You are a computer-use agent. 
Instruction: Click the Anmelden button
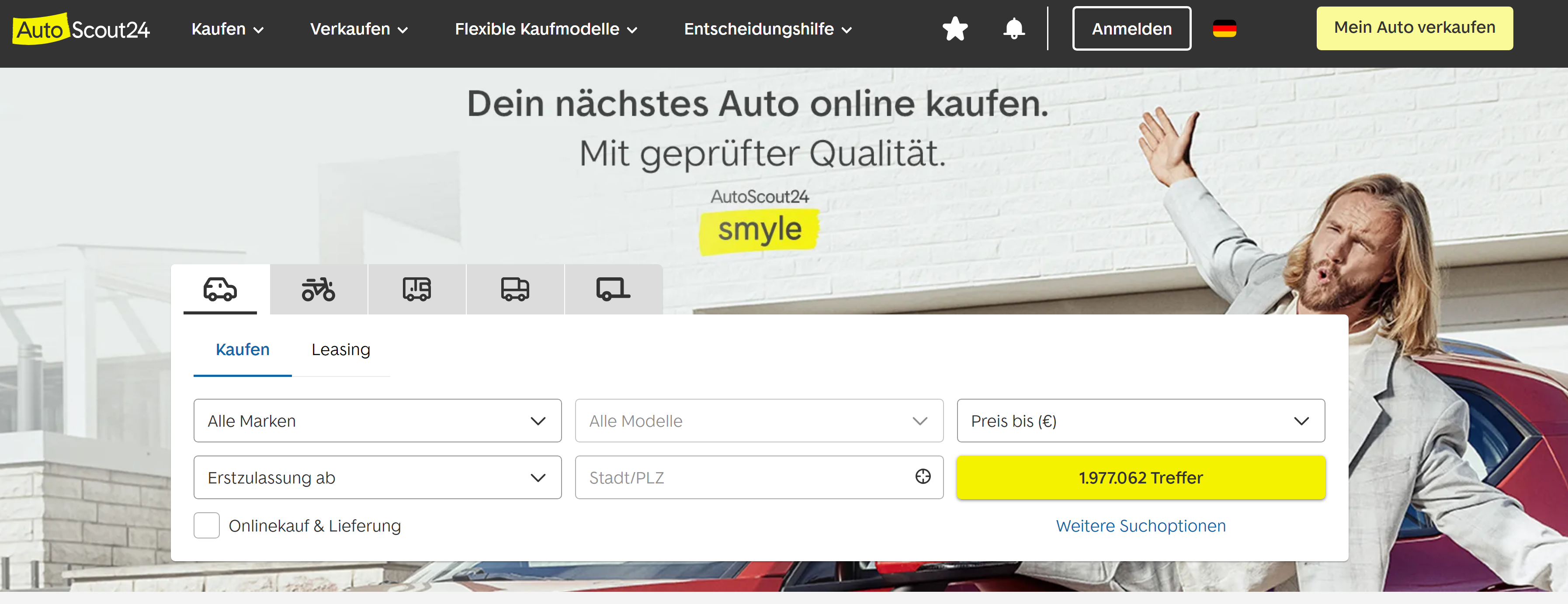(1131, 28)
